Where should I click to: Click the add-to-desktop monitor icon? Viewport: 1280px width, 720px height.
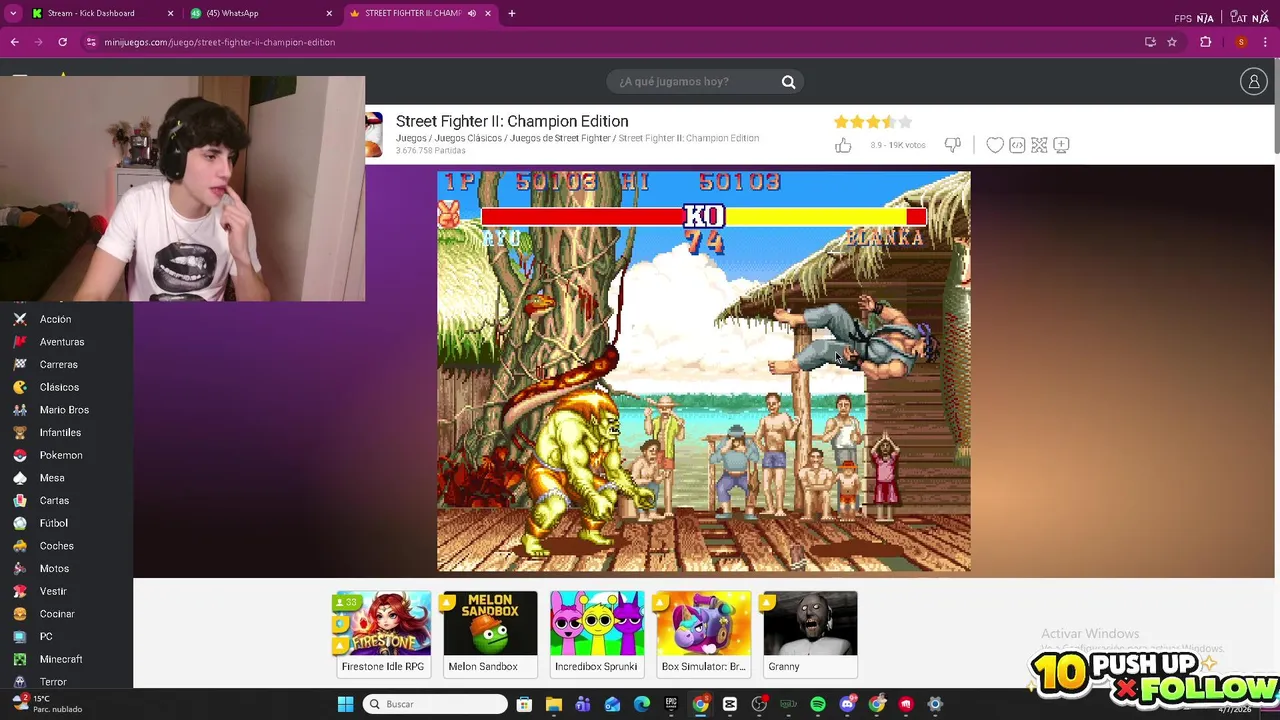pos(1061,145)
